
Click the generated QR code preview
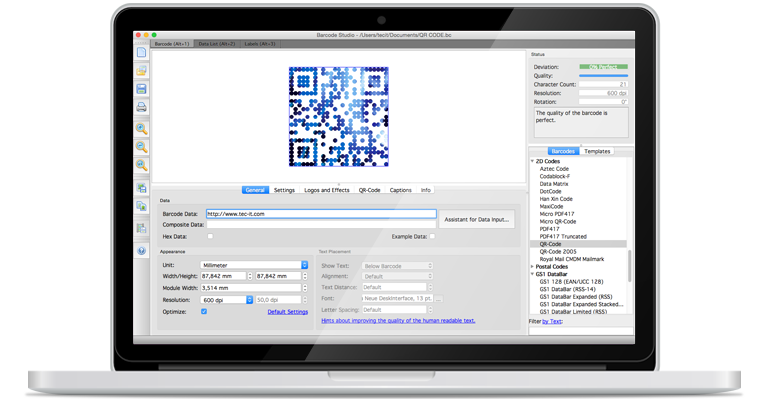tap(339, 117)
